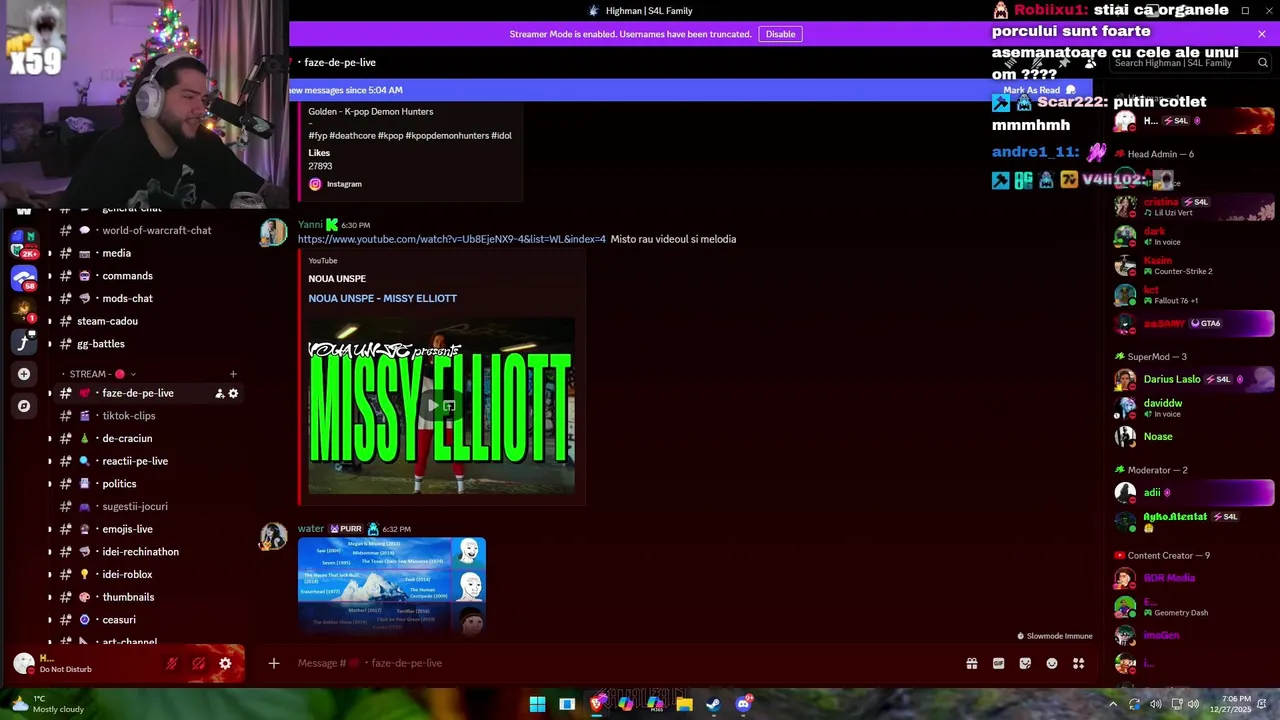Image resolution: width=1280 pixels, height=720 pixels.
Task: Open the apps launcher icon in message bar
Action: click(x=1079, y=663)
